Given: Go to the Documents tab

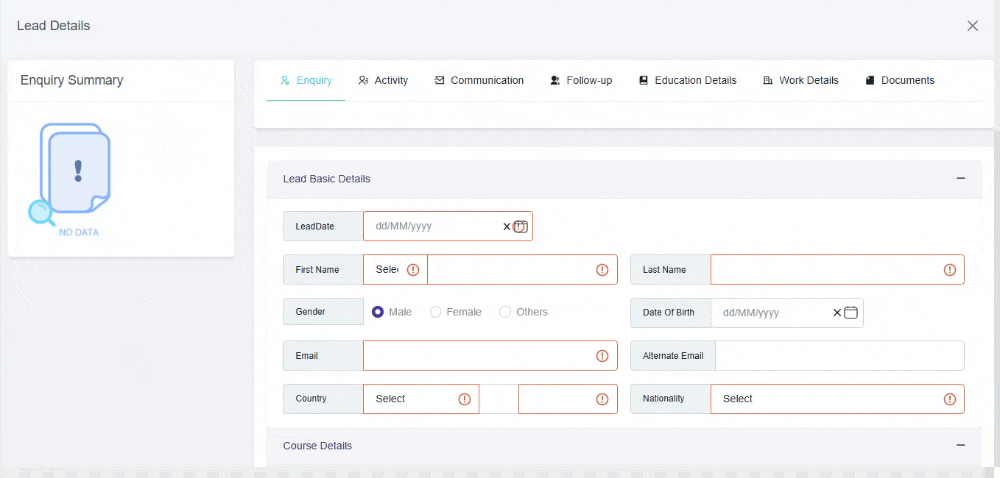Looking at the screenshot, I should pos(900,80).
